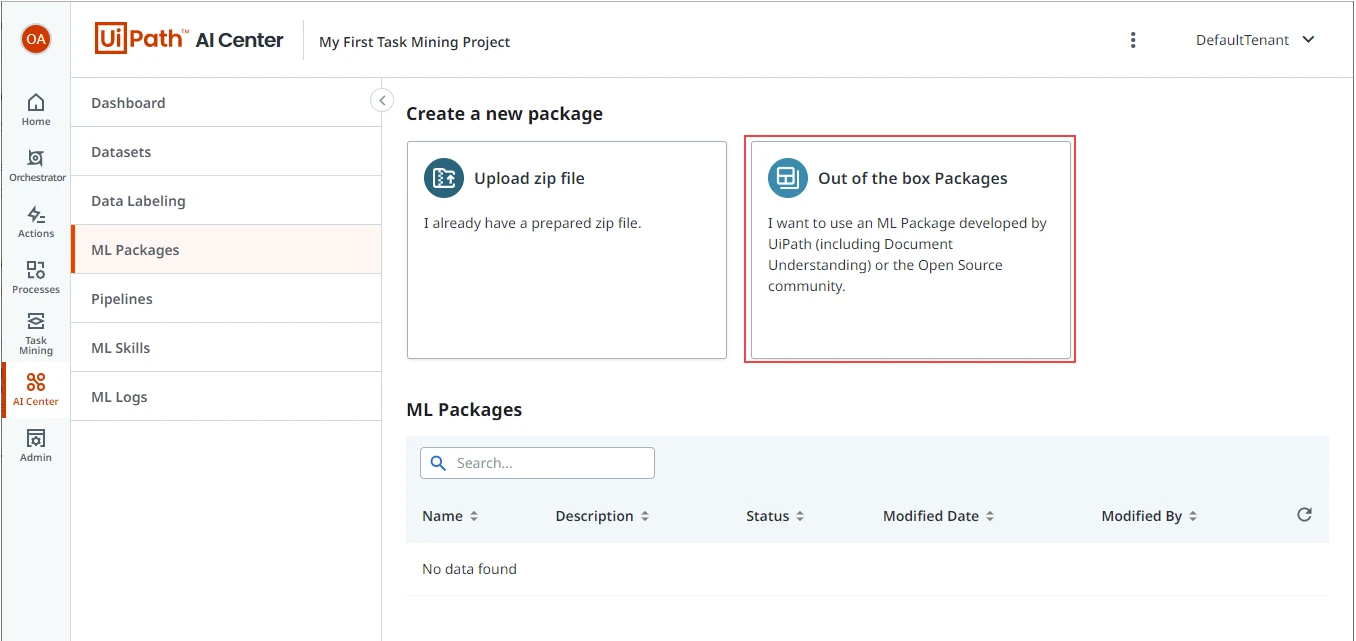Sort table by Modified By column

pos(1150,516)
